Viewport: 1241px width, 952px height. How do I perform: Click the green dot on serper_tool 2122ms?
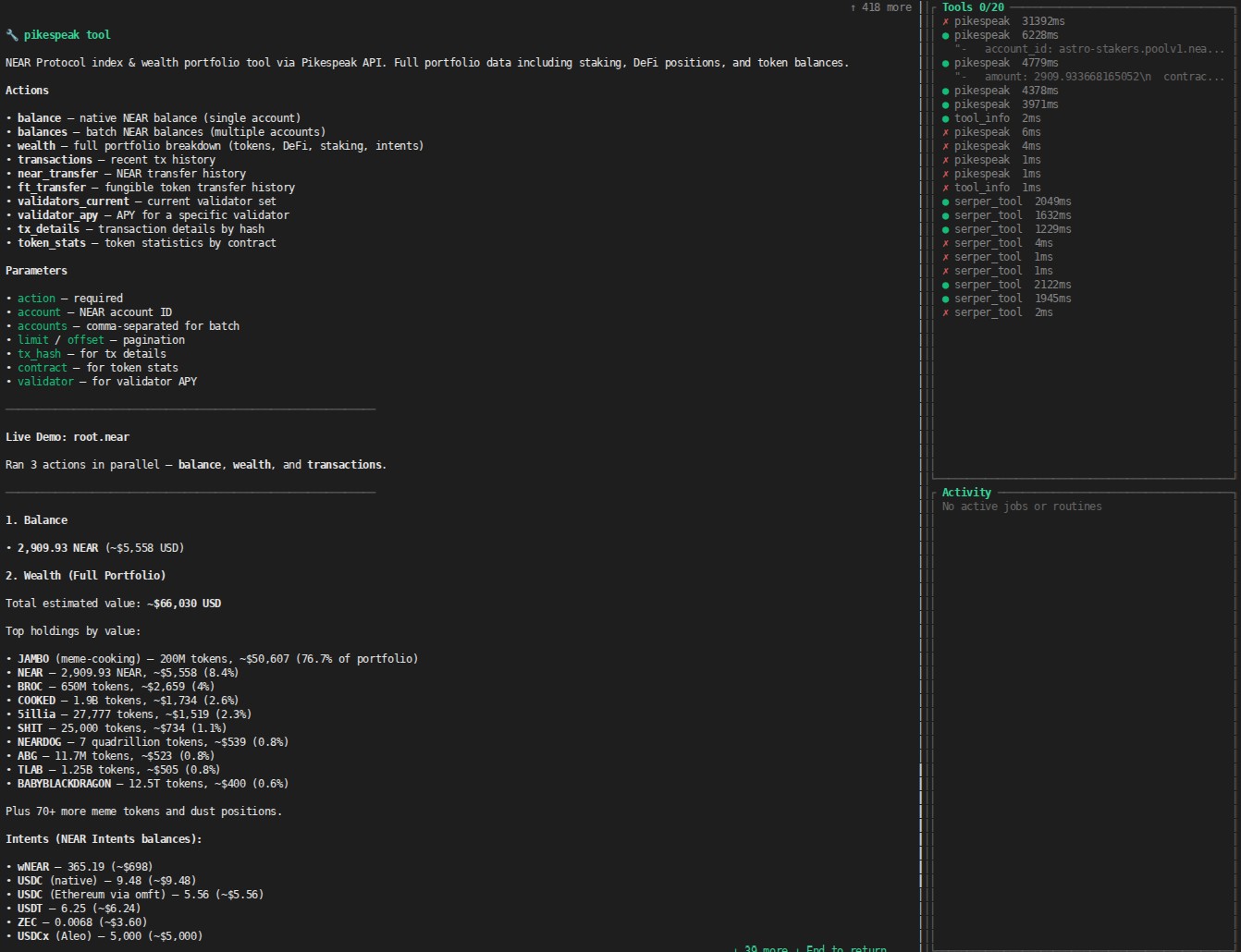point(945,285)
